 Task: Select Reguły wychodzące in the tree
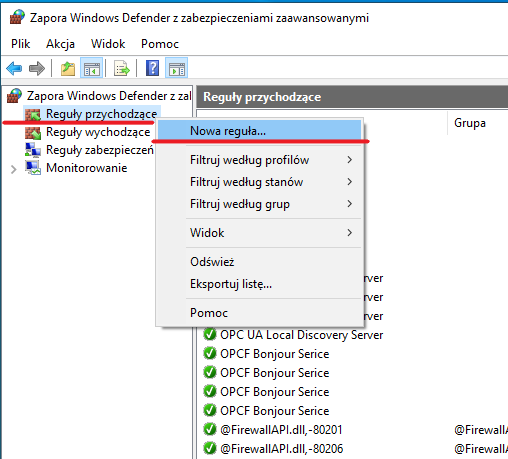pos(98,132)
